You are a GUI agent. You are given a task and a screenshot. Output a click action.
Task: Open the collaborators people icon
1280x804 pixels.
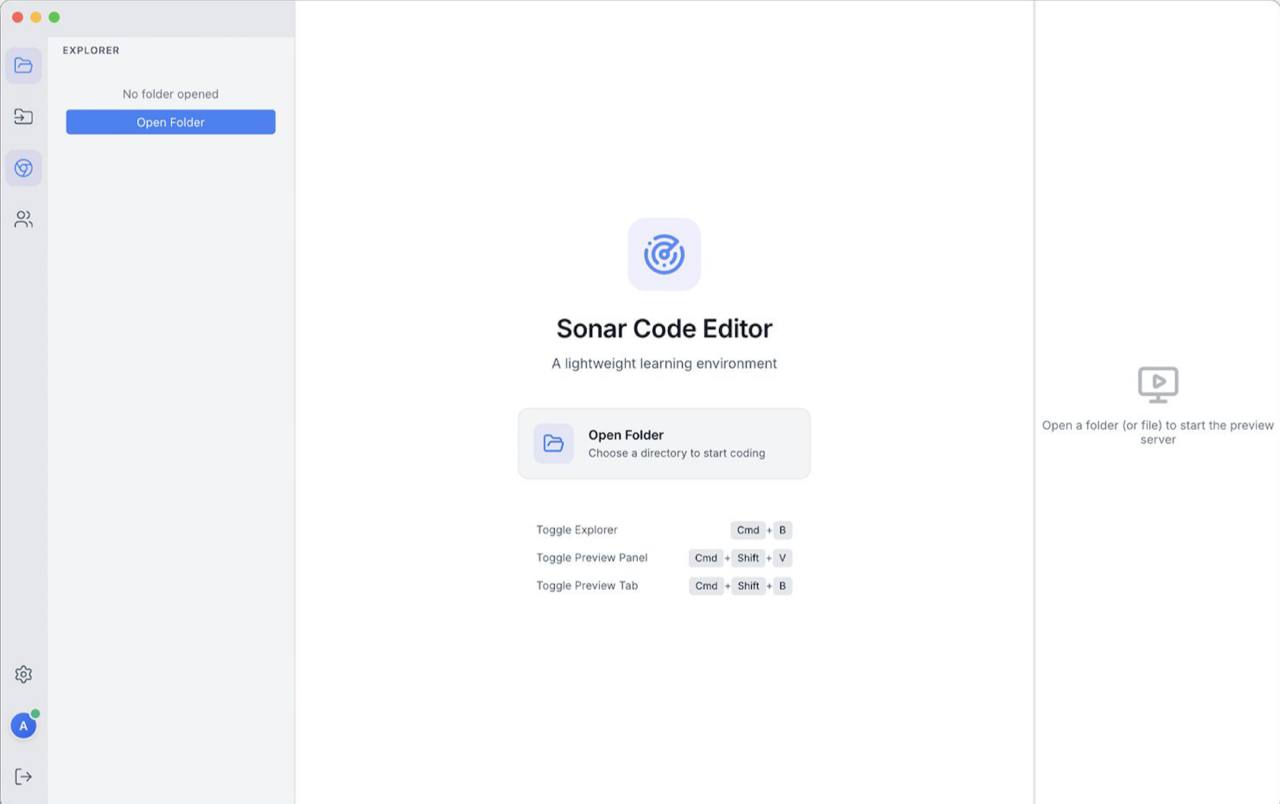(23, 219)
